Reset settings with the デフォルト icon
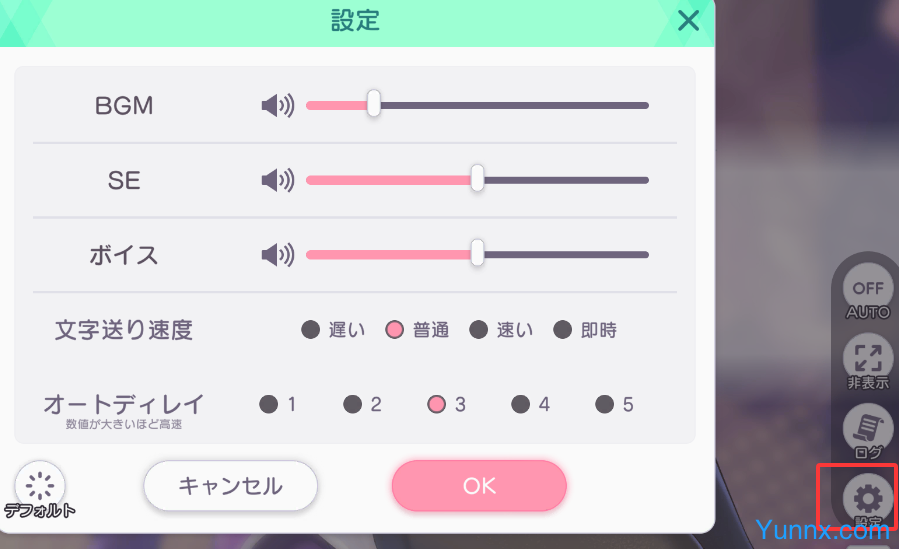This screenshot has height=549, width=899. pyautogui.click(x=40, y=487)
